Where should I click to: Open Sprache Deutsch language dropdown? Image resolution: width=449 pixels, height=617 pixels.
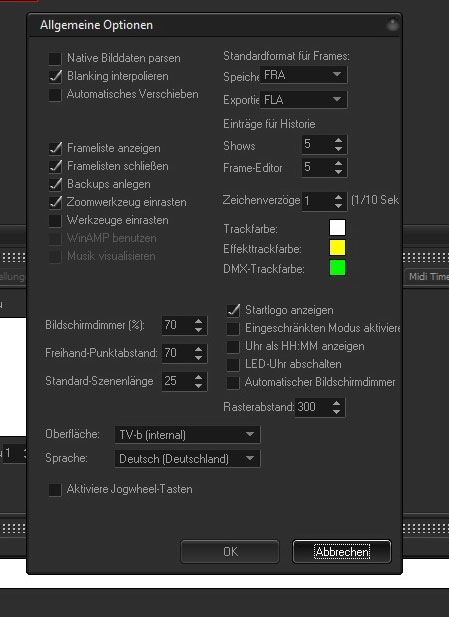[x=187, y=459]
